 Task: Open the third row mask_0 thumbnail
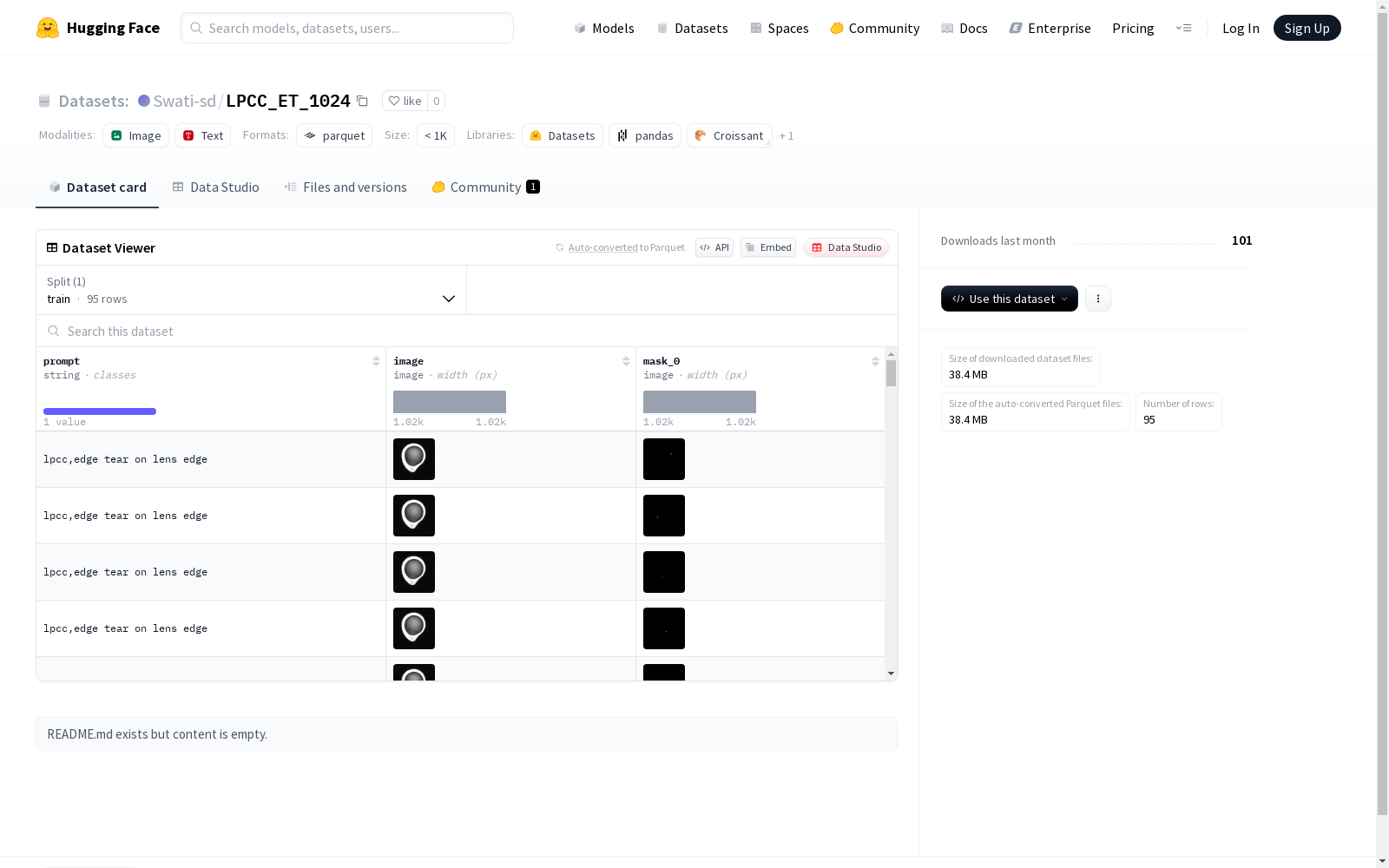click(664, 572)
